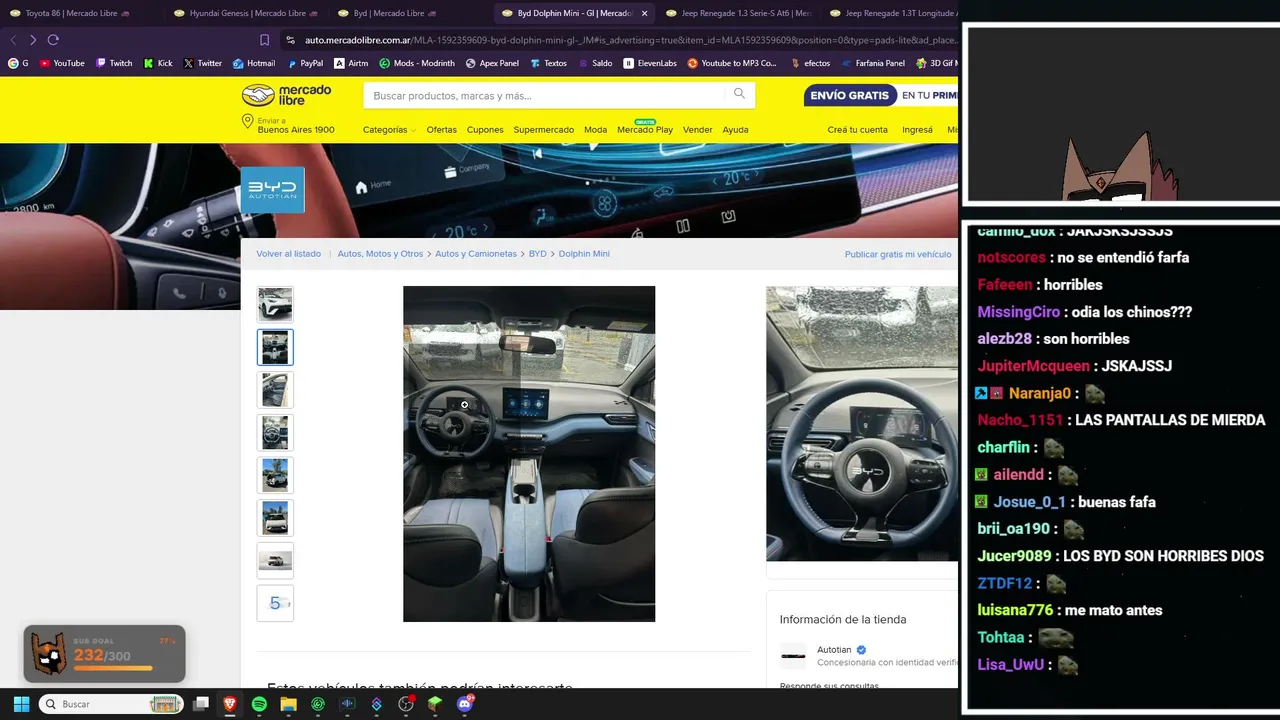Open the Twitter bookmark
Screen dimensions: 1280x720
coord(202,63)
